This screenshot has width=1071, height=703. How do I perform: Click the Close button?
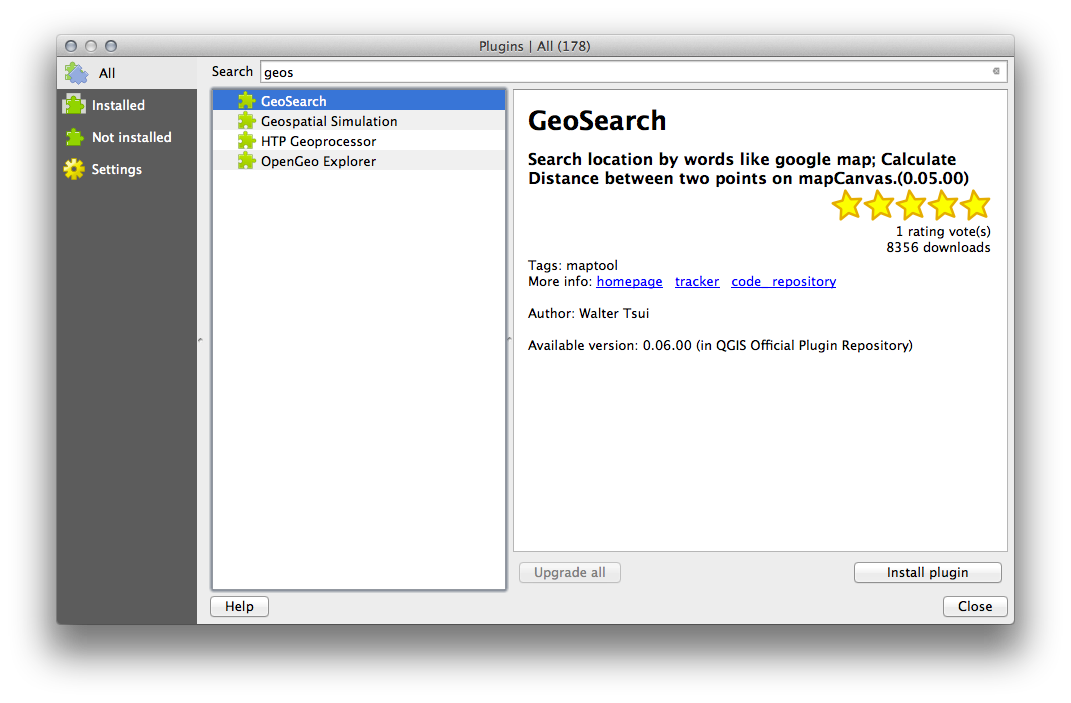click(974, 606)
